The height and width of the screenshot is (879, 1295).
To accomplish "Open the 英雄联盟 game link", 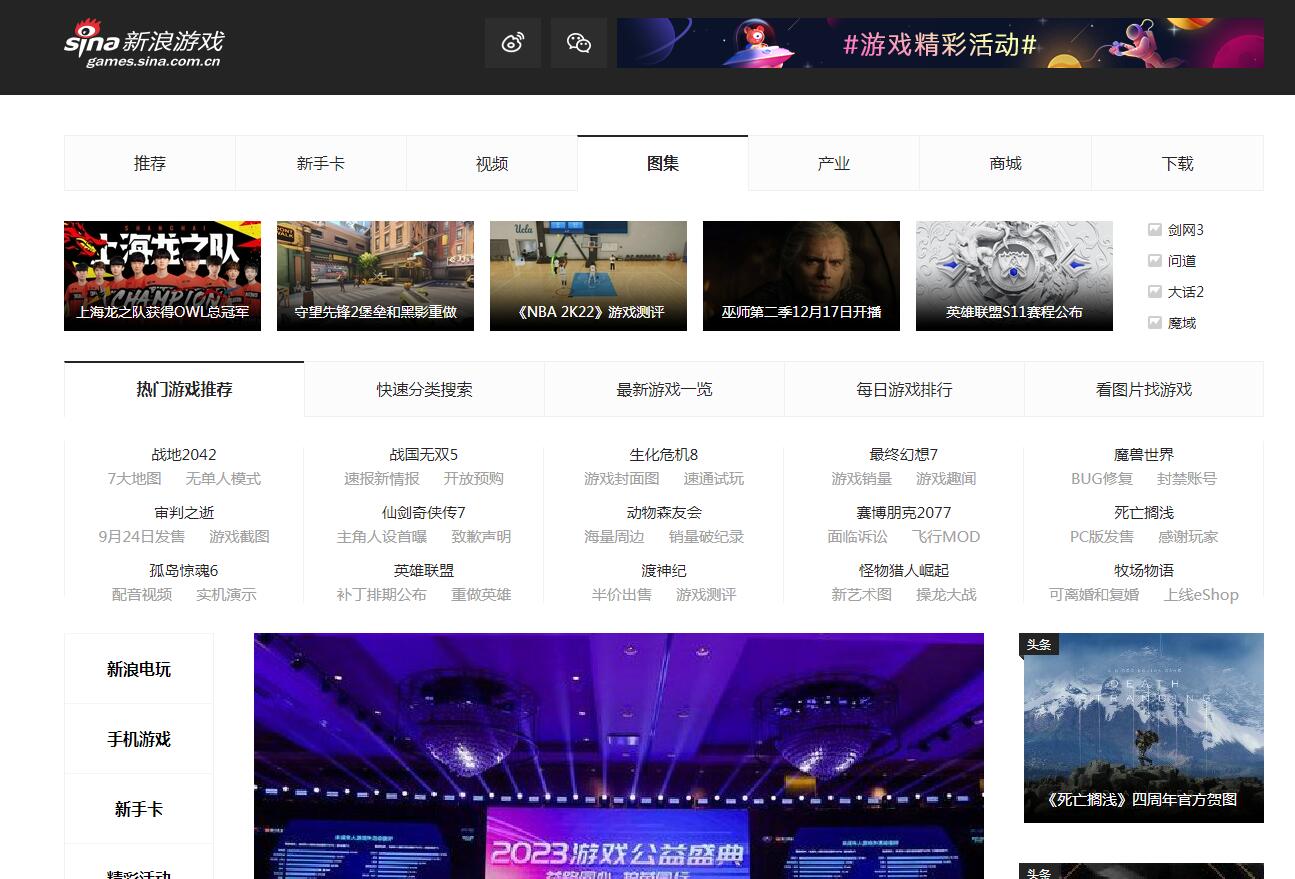I will pyautogui.click(x=424, y=571).
